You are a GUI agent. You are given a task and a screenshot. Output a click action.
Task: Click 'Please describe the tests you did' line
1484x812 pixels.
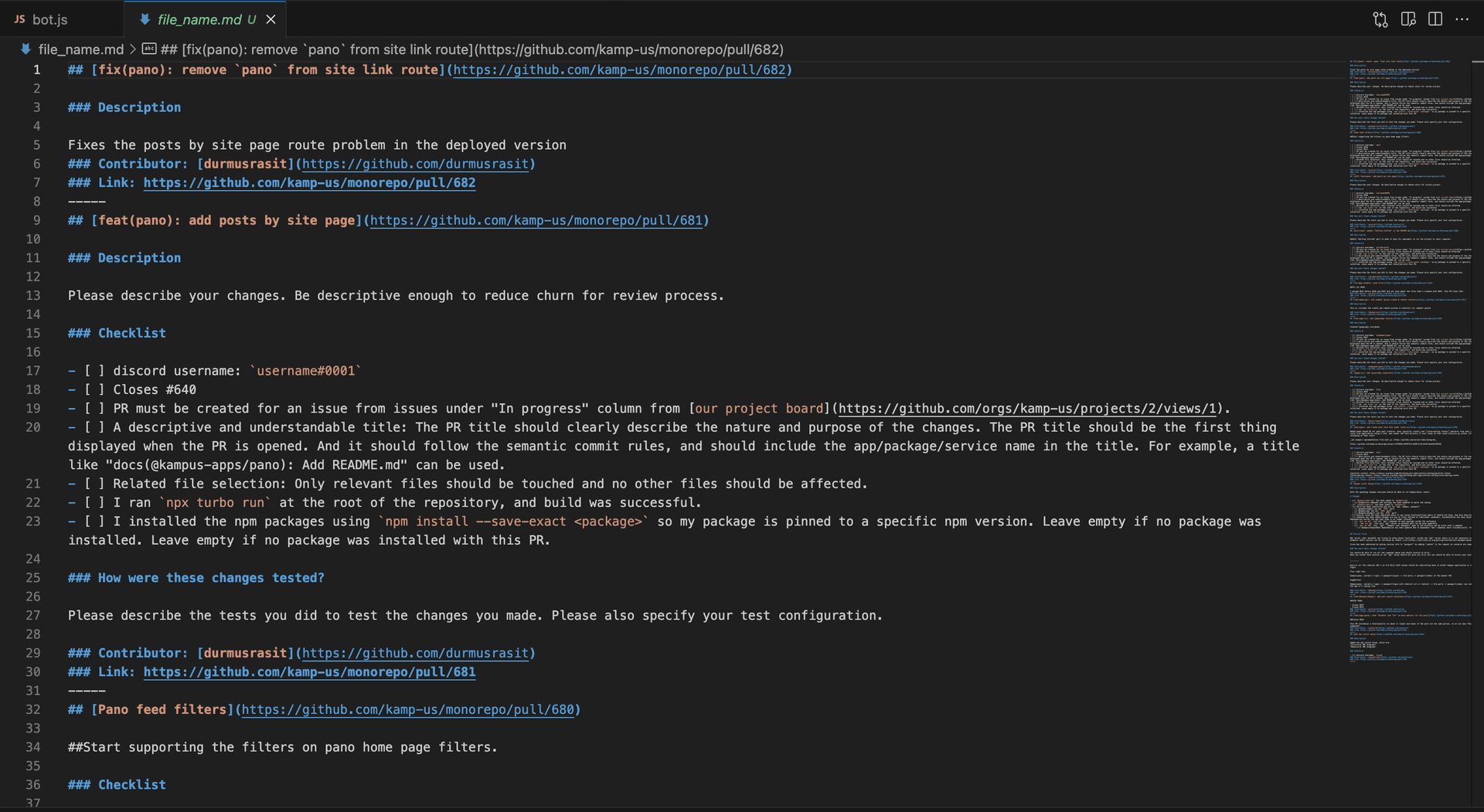475,616
